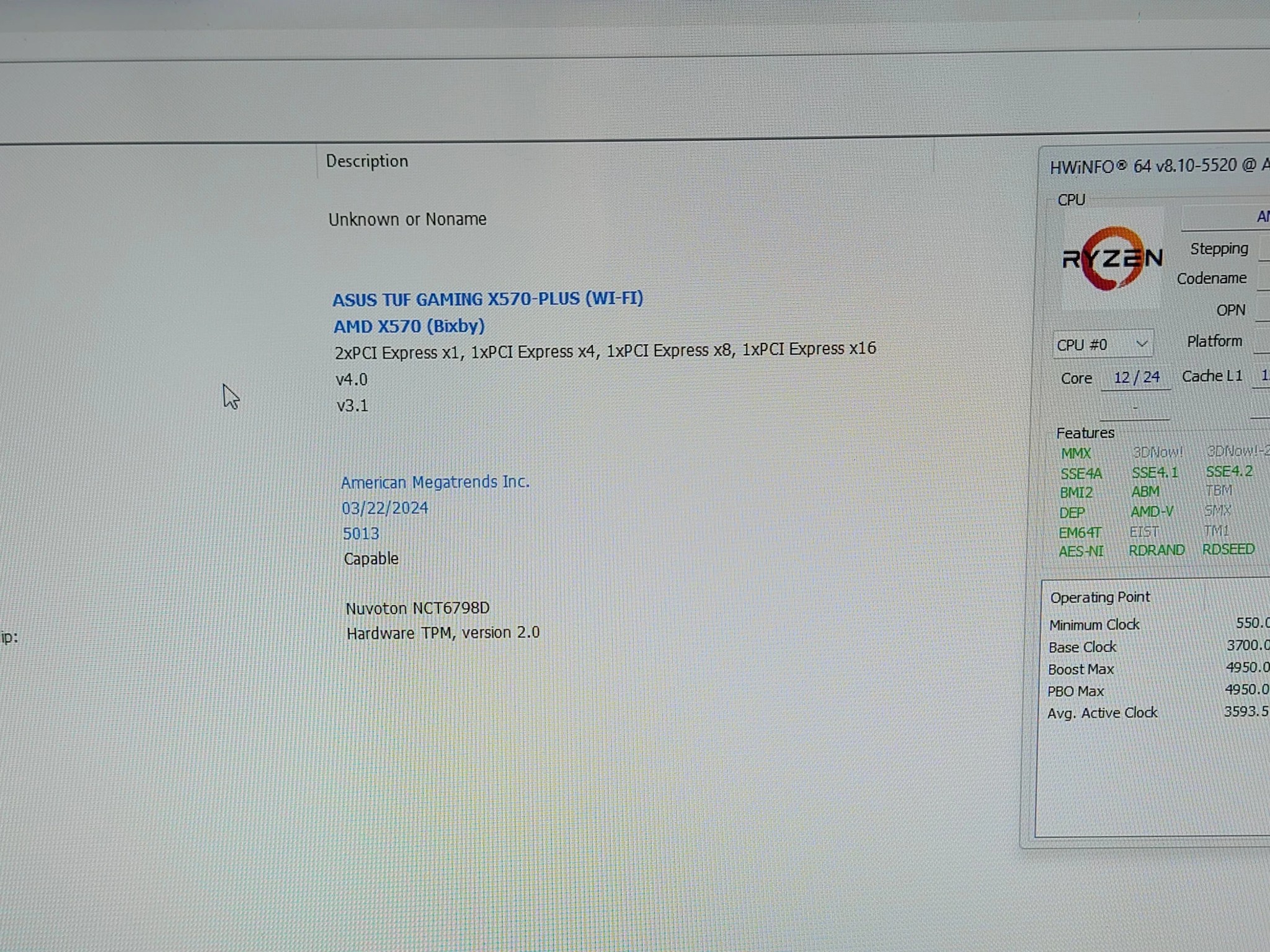Click the Ryzen logo image
This screenshot has height=952, width=1270.
1112,259
